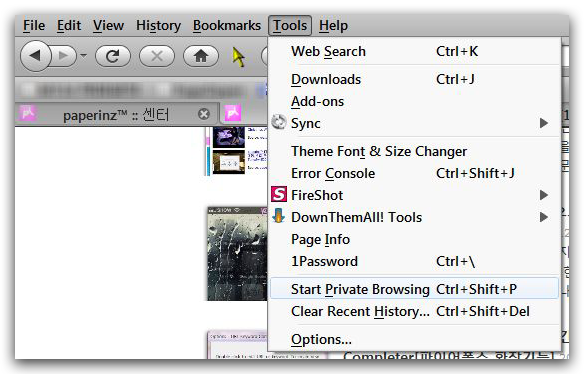Viewport: 584px width, 374px height.
Task: Close the open Tools menu
Action: pos(290,25)
